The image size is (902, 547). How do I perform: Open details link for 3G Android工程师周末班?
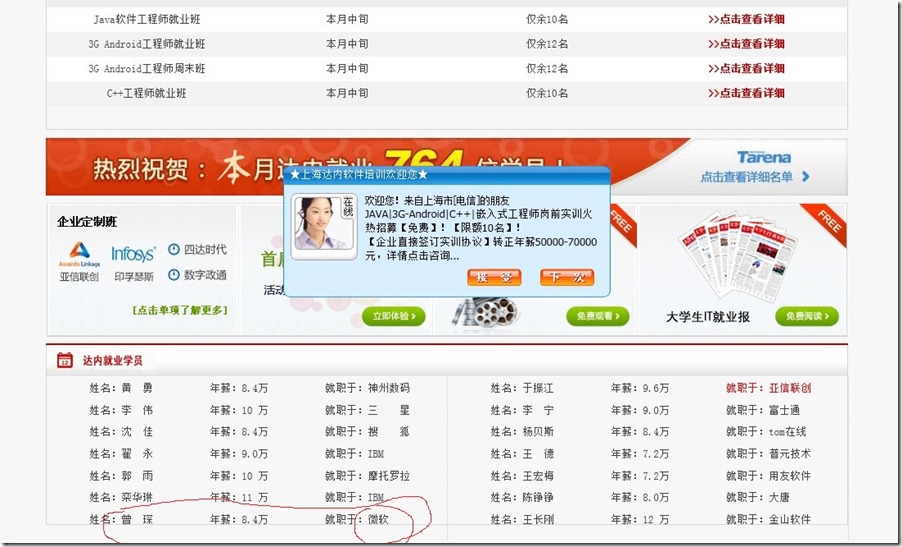pos(746,68)
